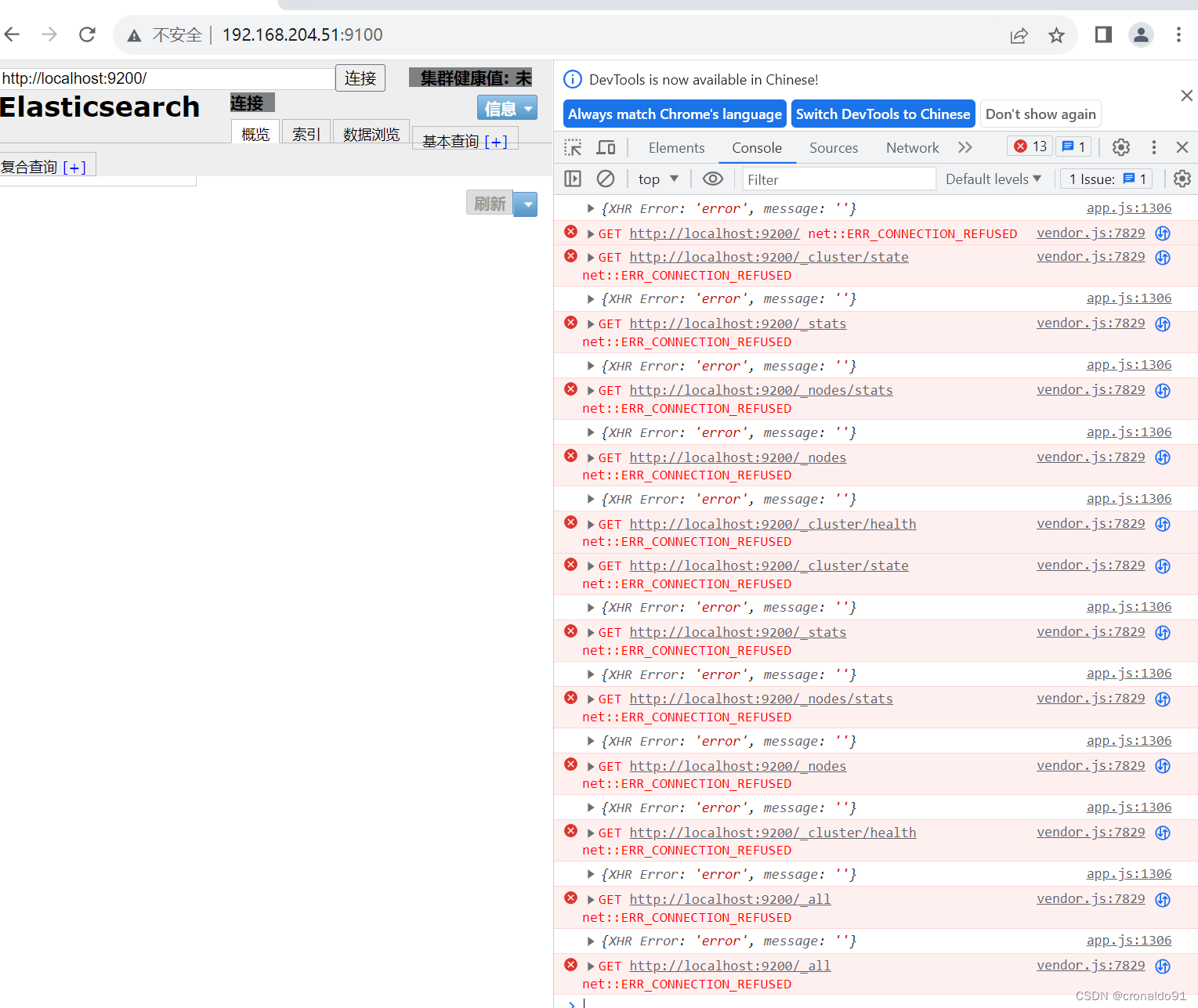
Task: Toggle the live expression eye icon
Action: (x=712, y=179)
